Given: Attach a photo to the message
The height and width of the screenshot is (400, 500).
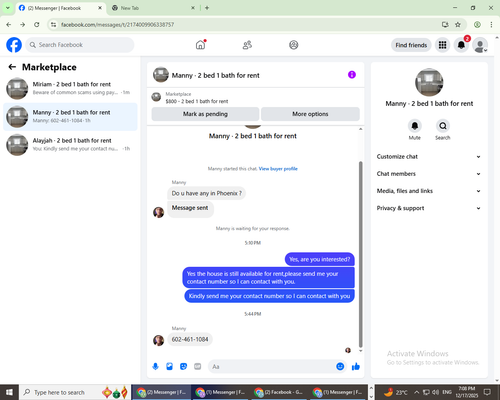Looking at the screenshot, I should pyautogui.click(x=169, y=367).
